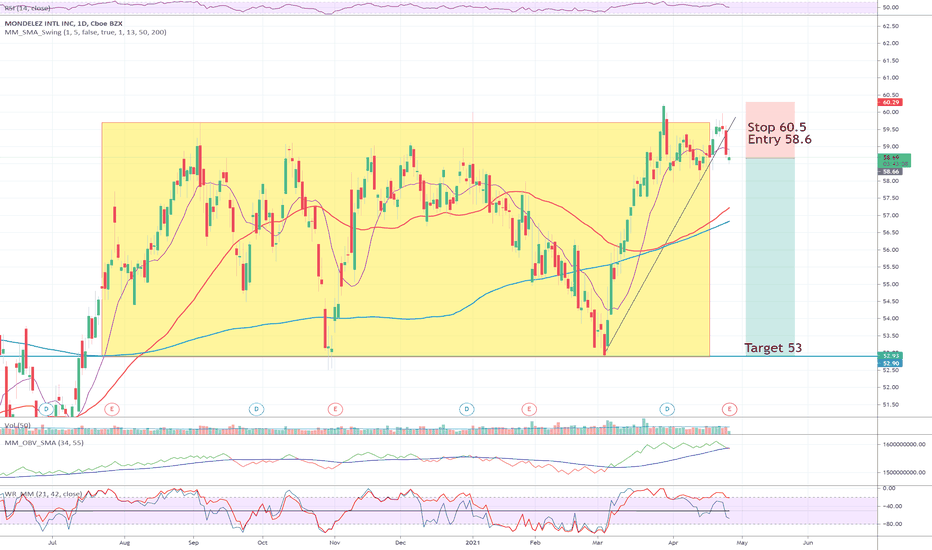Select the MONDELEZ INTL INC chart legend title

(64, 24)
